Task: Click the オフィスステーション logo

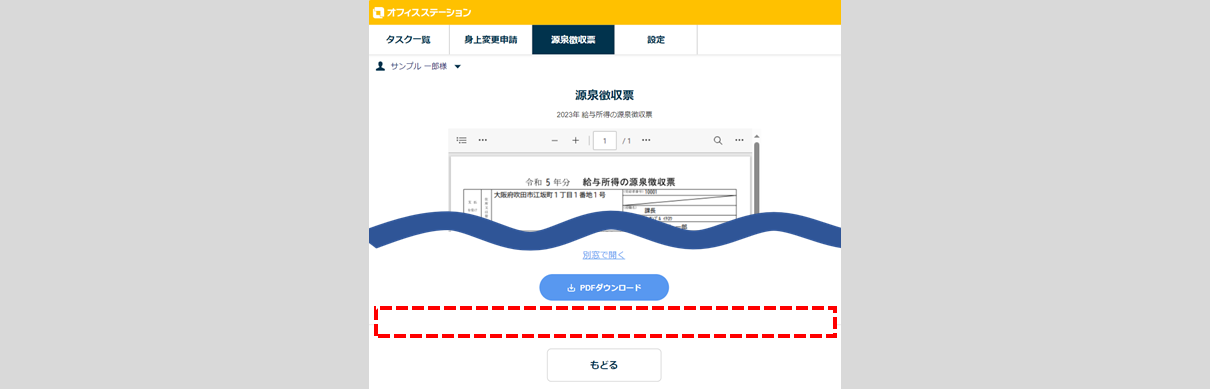Action: [421, 12]
